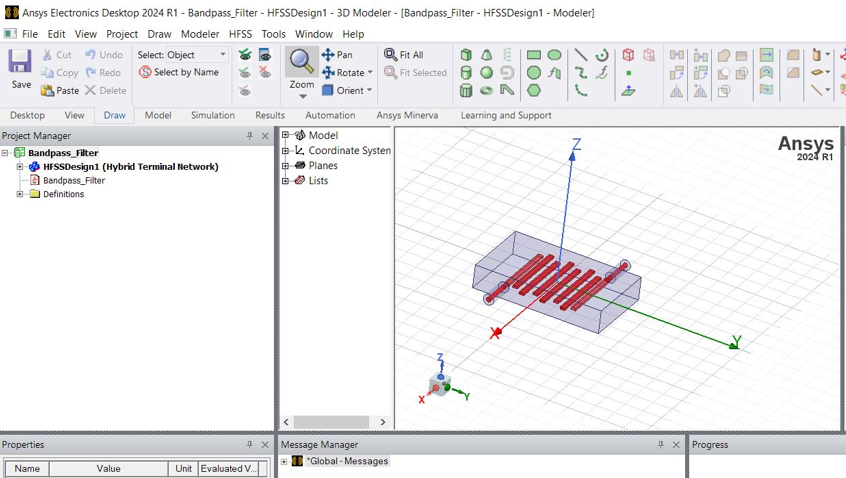Viewport: 846px width, 478px height.
Task: Activate the Zoom tool button
Action: coord(302,63)
